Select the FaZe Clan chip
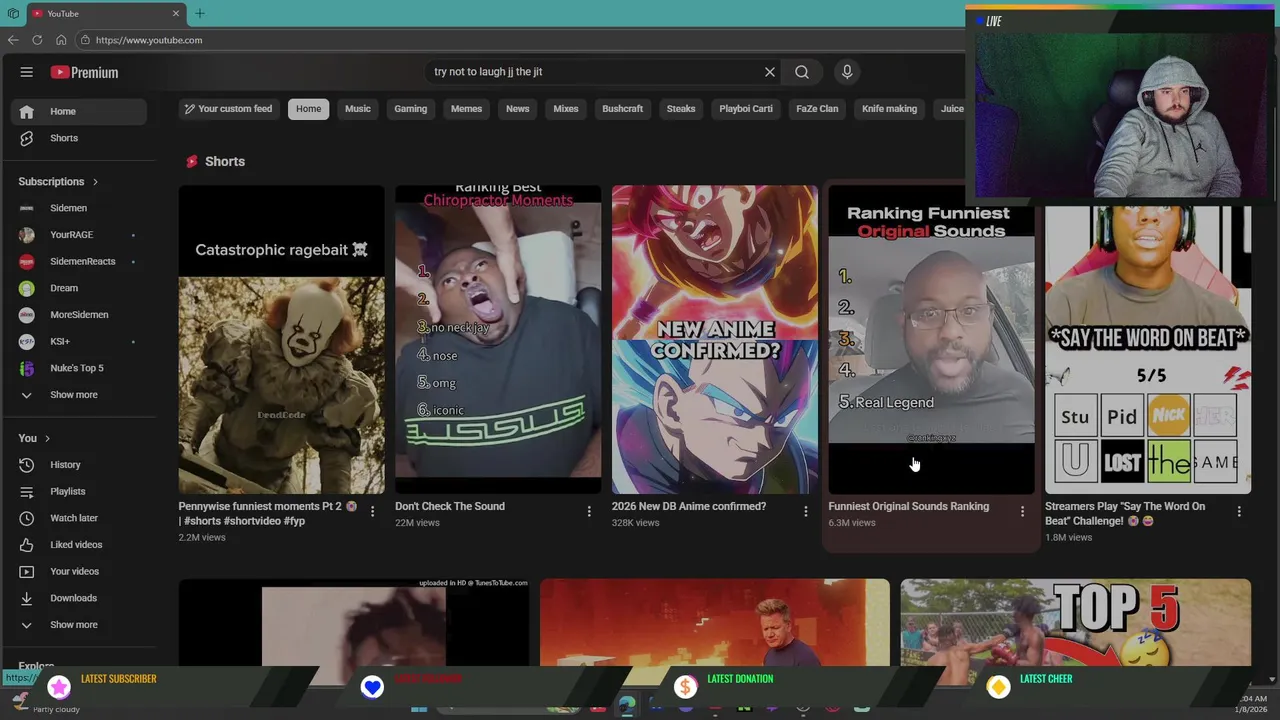The width and height of the screenshot is (1280, 720). tap(817, 109)
